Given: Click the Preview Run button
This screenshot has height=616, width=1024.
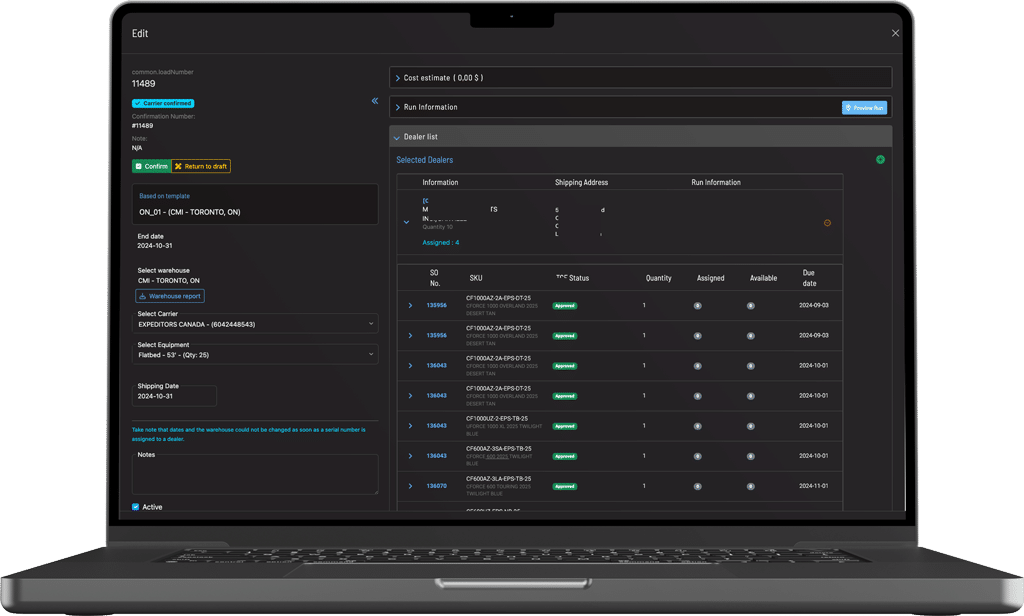Looking at the screenshot, I should tap(864, 108).
